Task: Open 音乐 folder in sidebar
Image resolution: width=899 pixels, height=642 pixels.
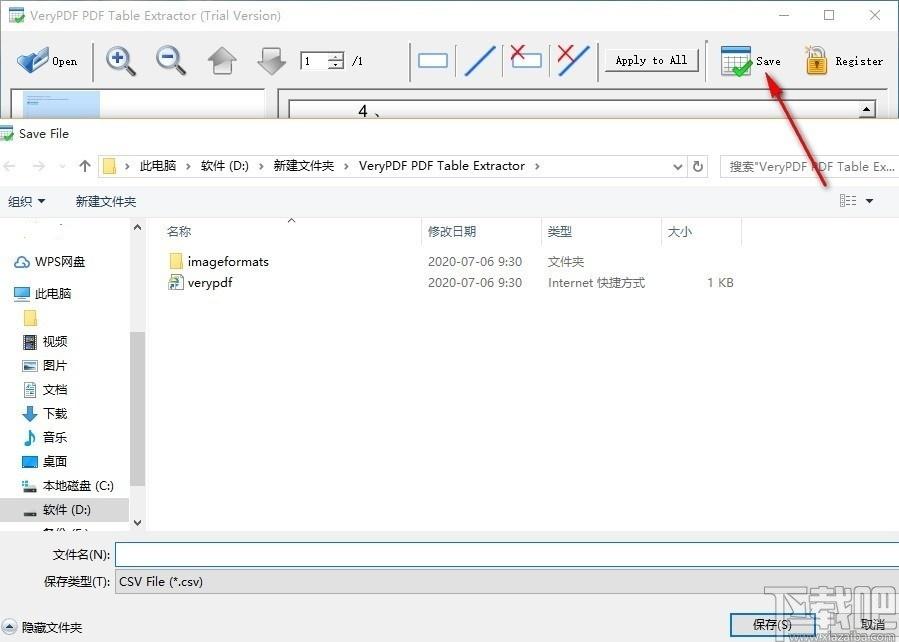Action: 45,437
